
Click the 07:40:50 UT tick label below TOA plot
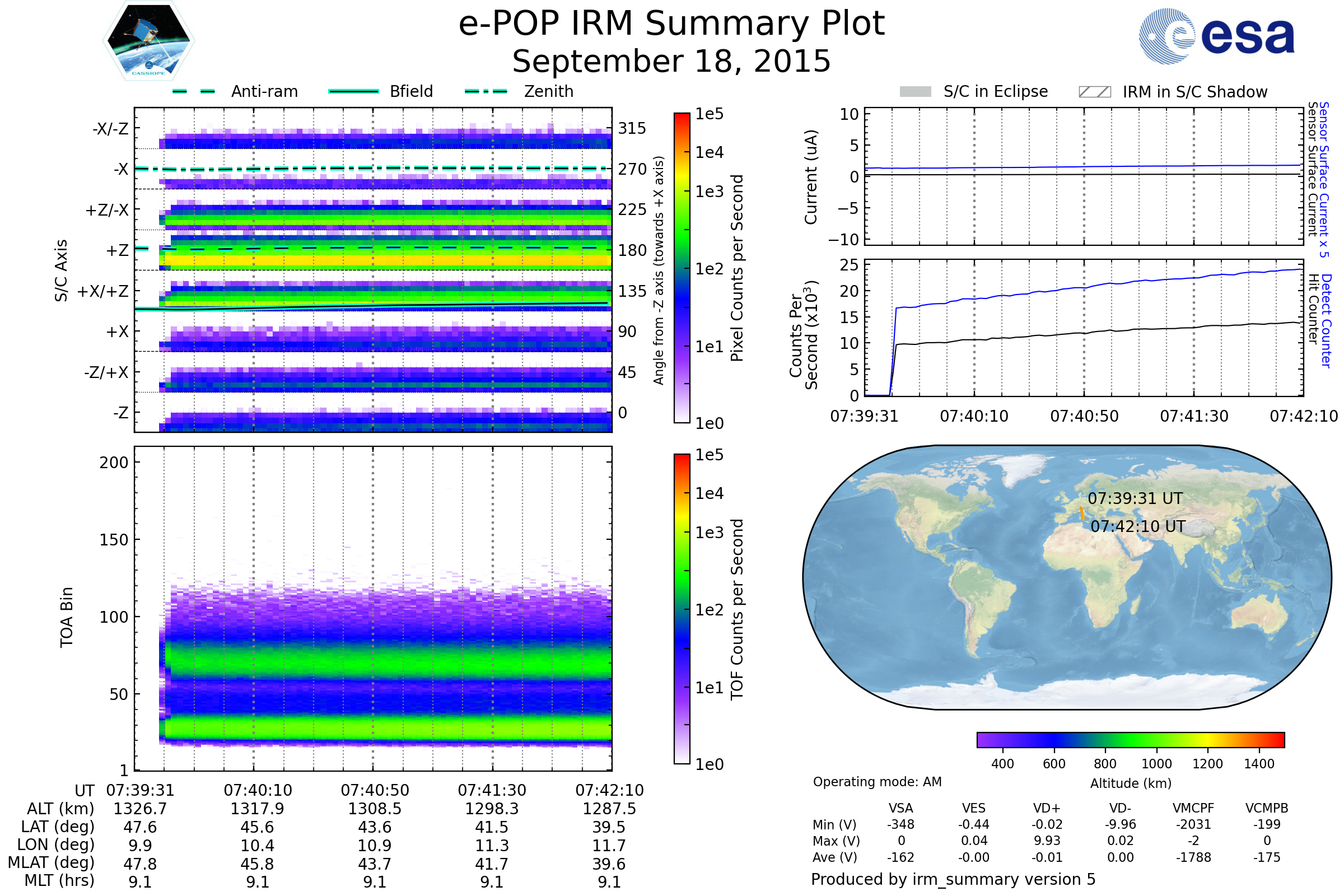click(x=375, y=790)
